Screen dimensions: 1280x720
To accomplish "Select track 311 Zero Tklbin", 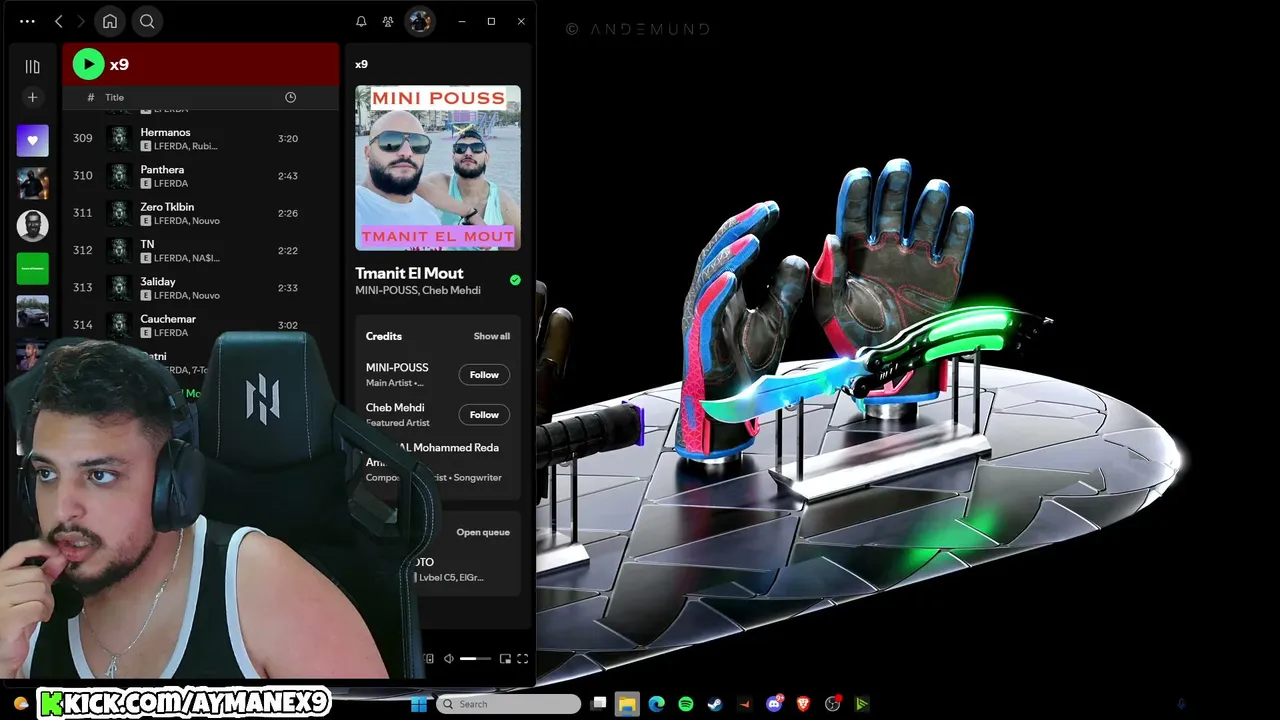I will 201,213.
